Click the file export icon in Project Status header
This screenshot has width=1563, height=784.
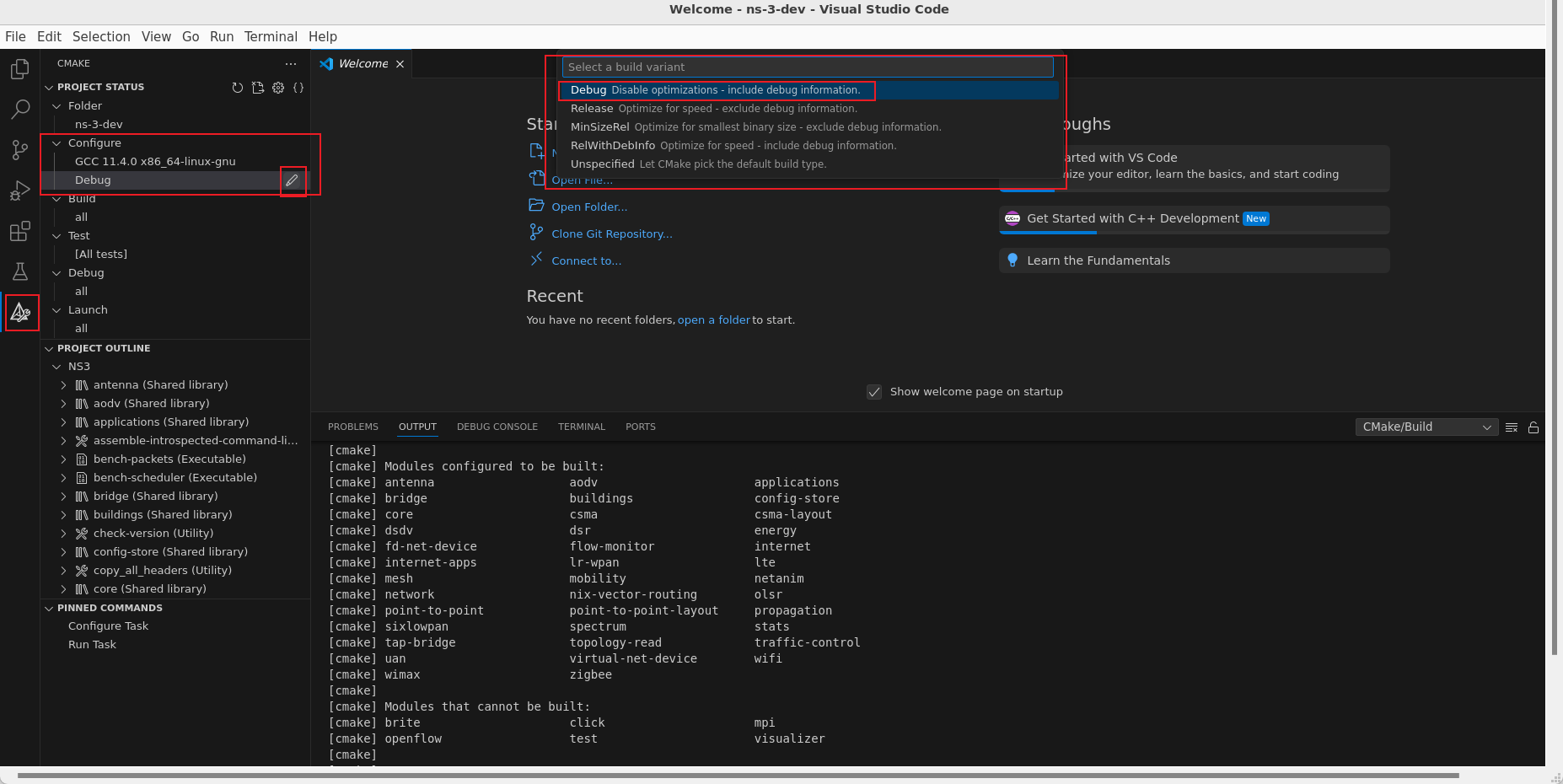(x=258, y=88)
